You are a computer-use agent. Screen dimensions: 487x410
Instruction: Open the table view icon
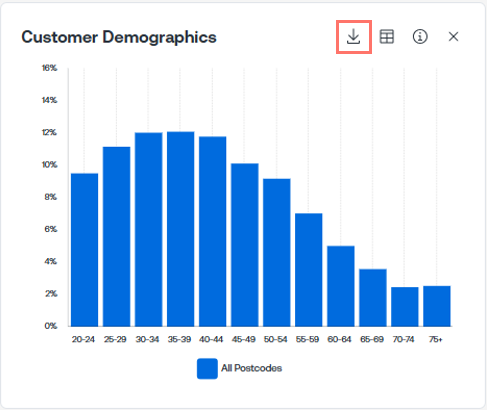[387, 37]
